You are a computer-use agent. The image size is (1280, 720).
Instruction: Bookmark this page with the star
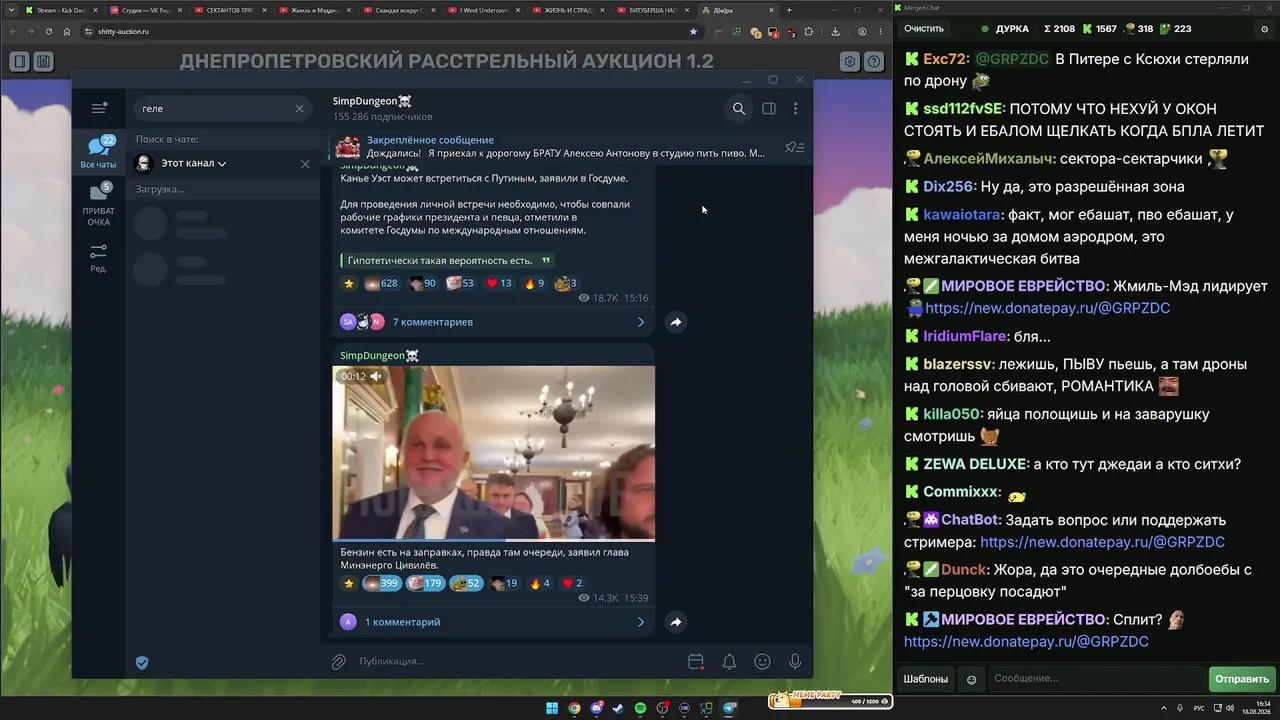[x=693, y=31]
